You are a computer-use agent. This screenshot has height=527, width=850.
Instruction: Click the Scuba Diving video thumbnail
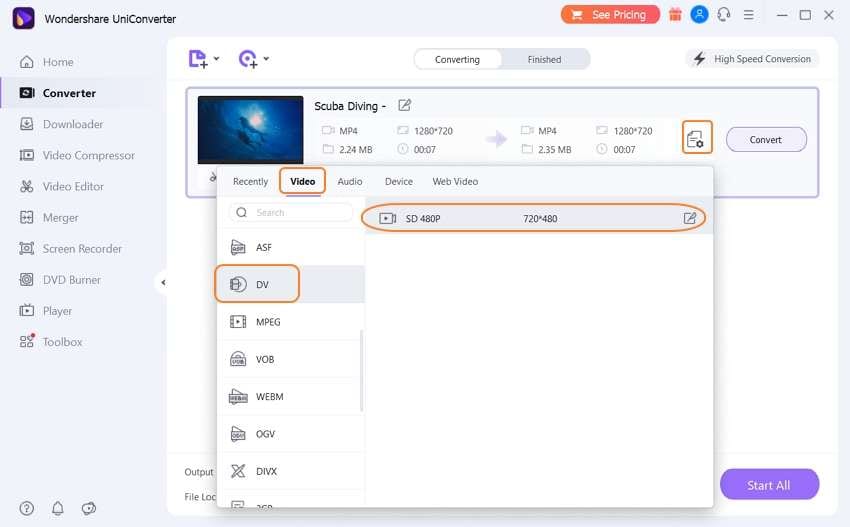tap(250, 130)
